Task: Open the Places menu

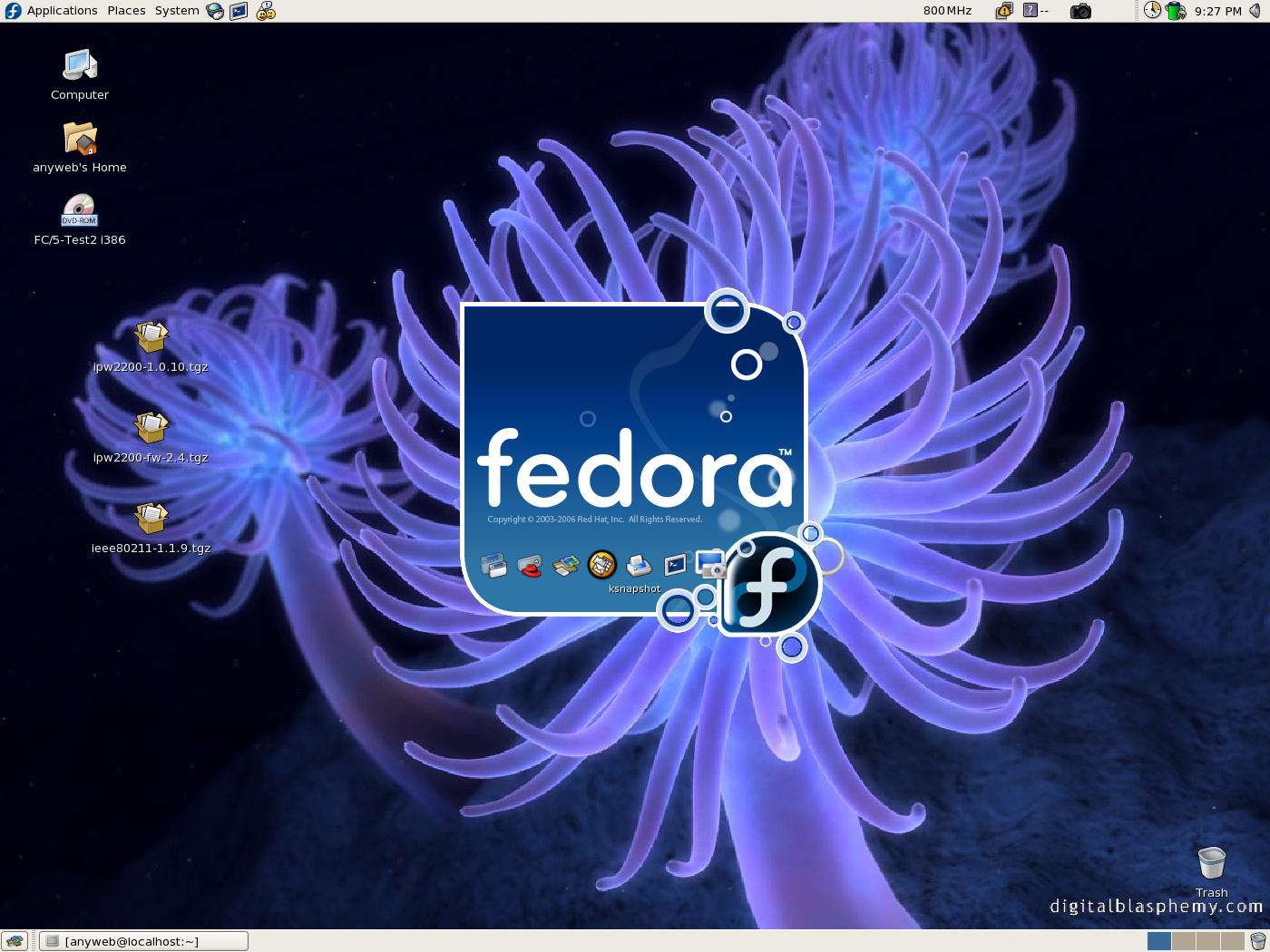Action: click(126, 11)
